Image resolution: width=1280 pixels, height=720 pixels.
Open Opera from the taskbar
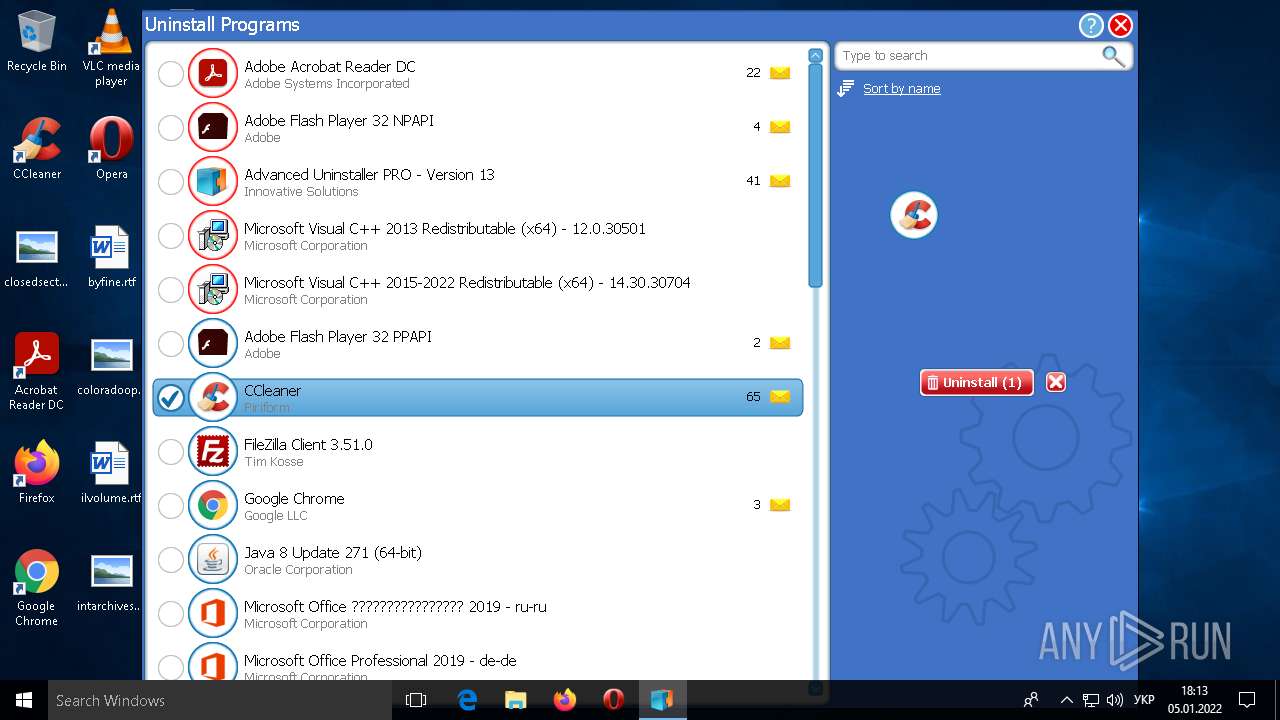(613, 700)
